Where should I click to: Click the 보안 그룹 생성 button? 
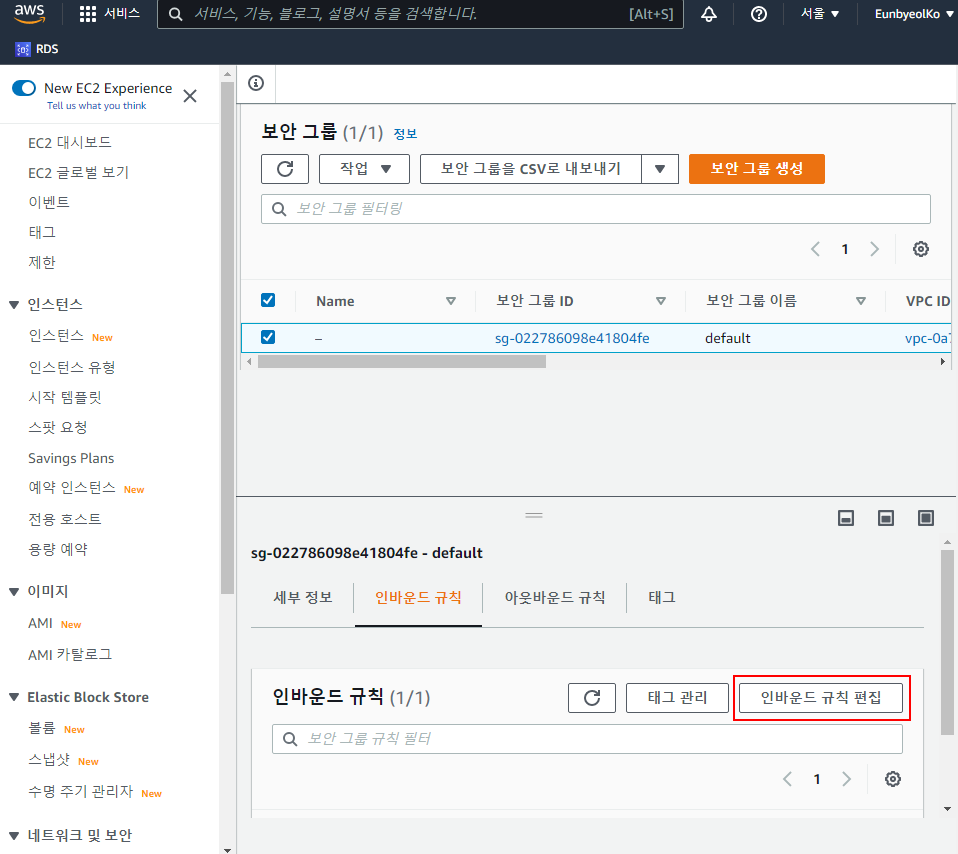tap(756, 169)
